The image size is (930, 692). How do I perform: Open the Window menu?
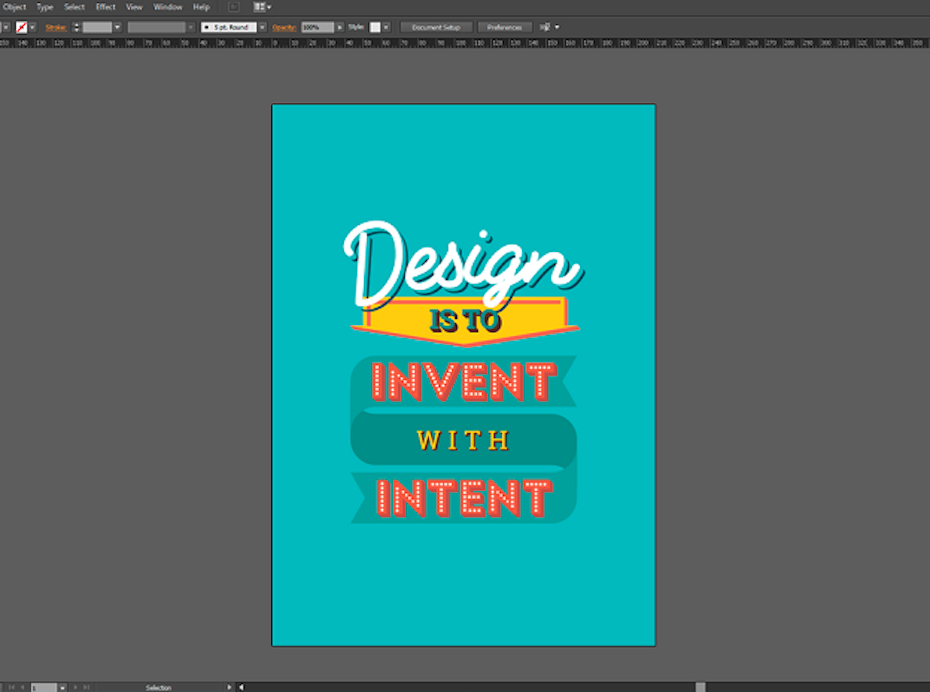[x=168, y=7]
